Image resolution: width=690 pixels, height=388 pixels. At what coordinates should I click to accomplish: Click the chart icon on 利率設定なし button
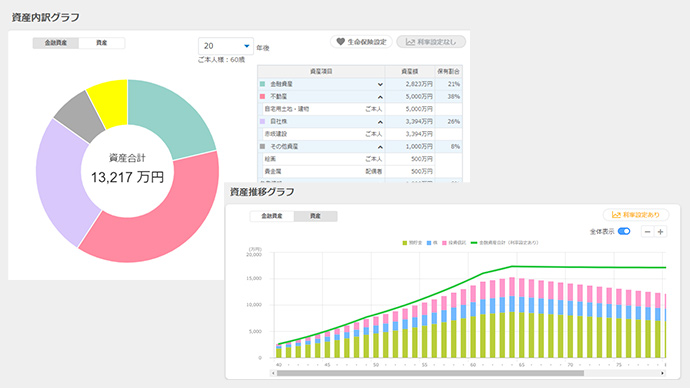(x=410, y=42)
